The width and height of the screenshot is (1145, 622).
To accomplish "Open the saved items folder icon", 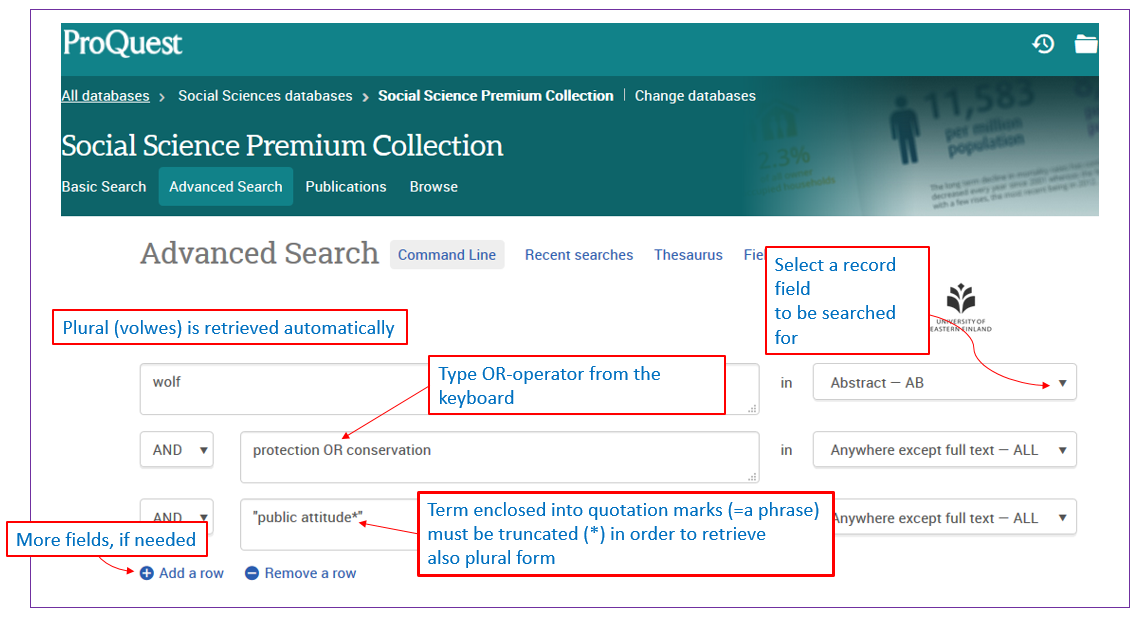I will pos(1086,44).
